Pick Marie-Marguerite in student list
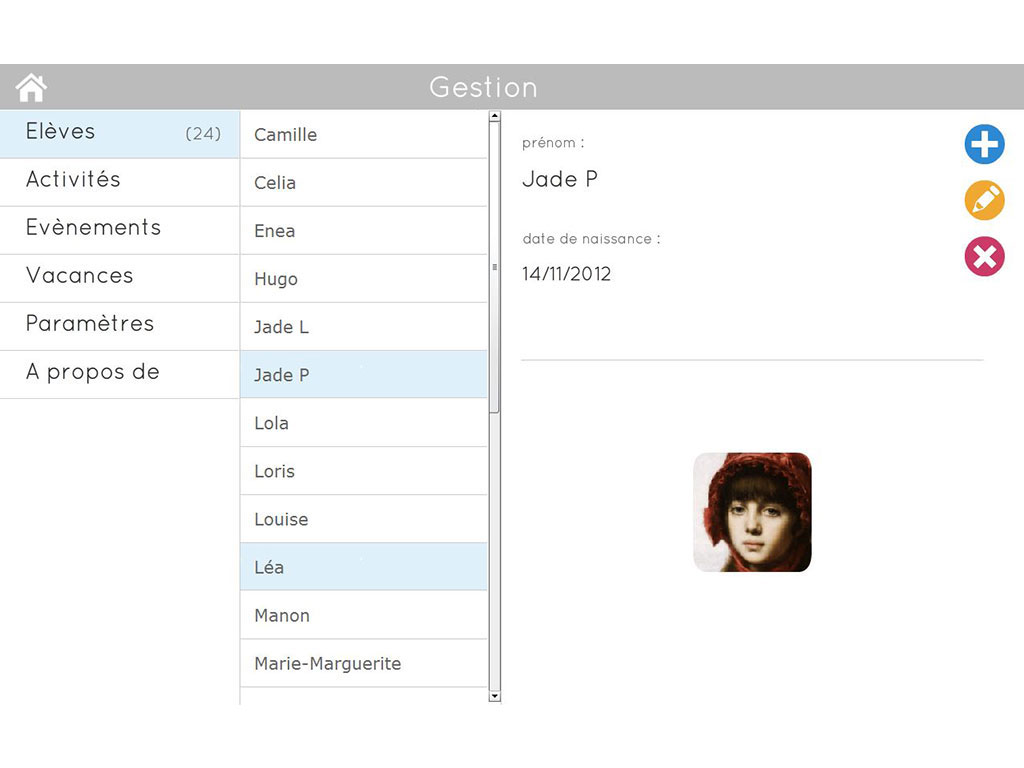1024x768 pixels. pos(363,663)
